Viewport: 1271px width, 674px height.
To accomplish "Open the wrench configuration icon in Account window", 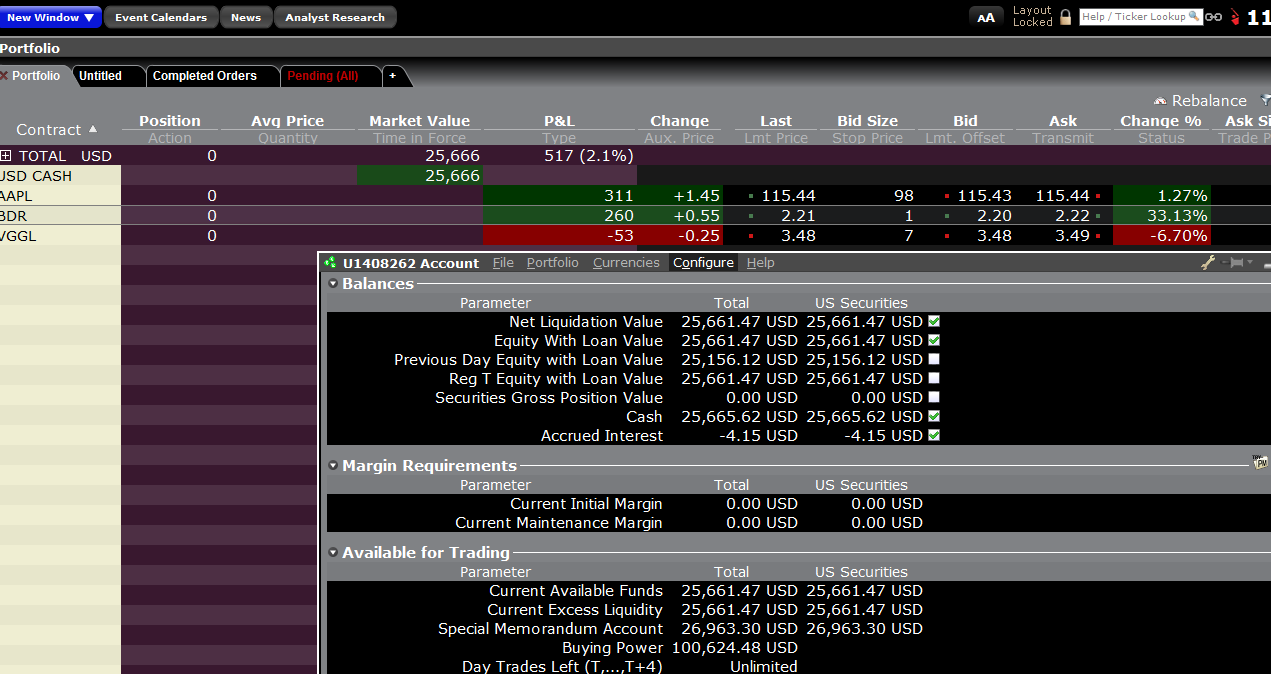I will tap(1208, 263).
